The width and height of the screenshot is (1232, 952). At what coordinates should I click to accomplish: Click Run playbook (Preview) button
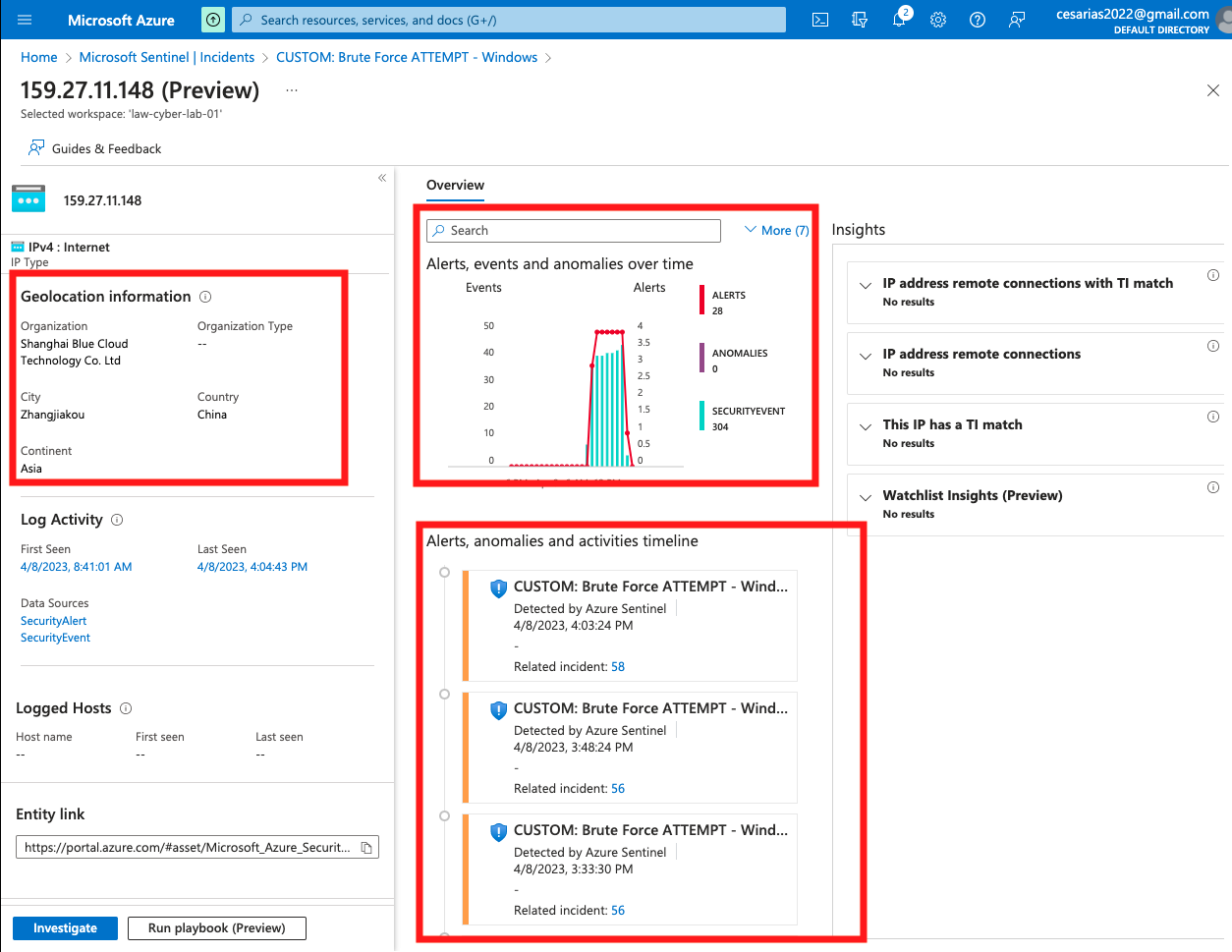pos(217,928)
